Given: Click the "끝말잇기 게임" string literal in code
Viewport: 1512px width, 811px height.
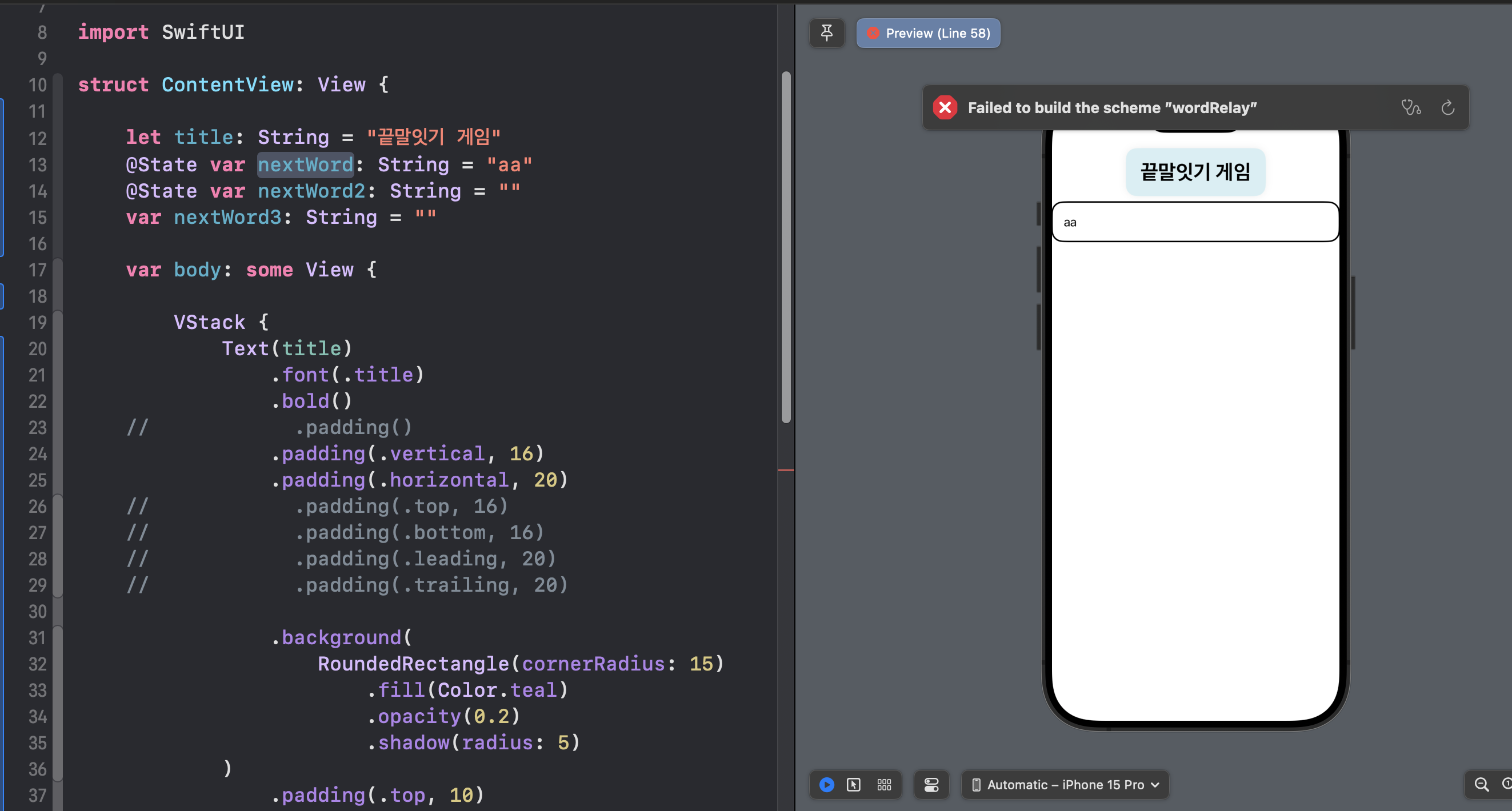Looking at the screenshot, I should pos(434,137).
